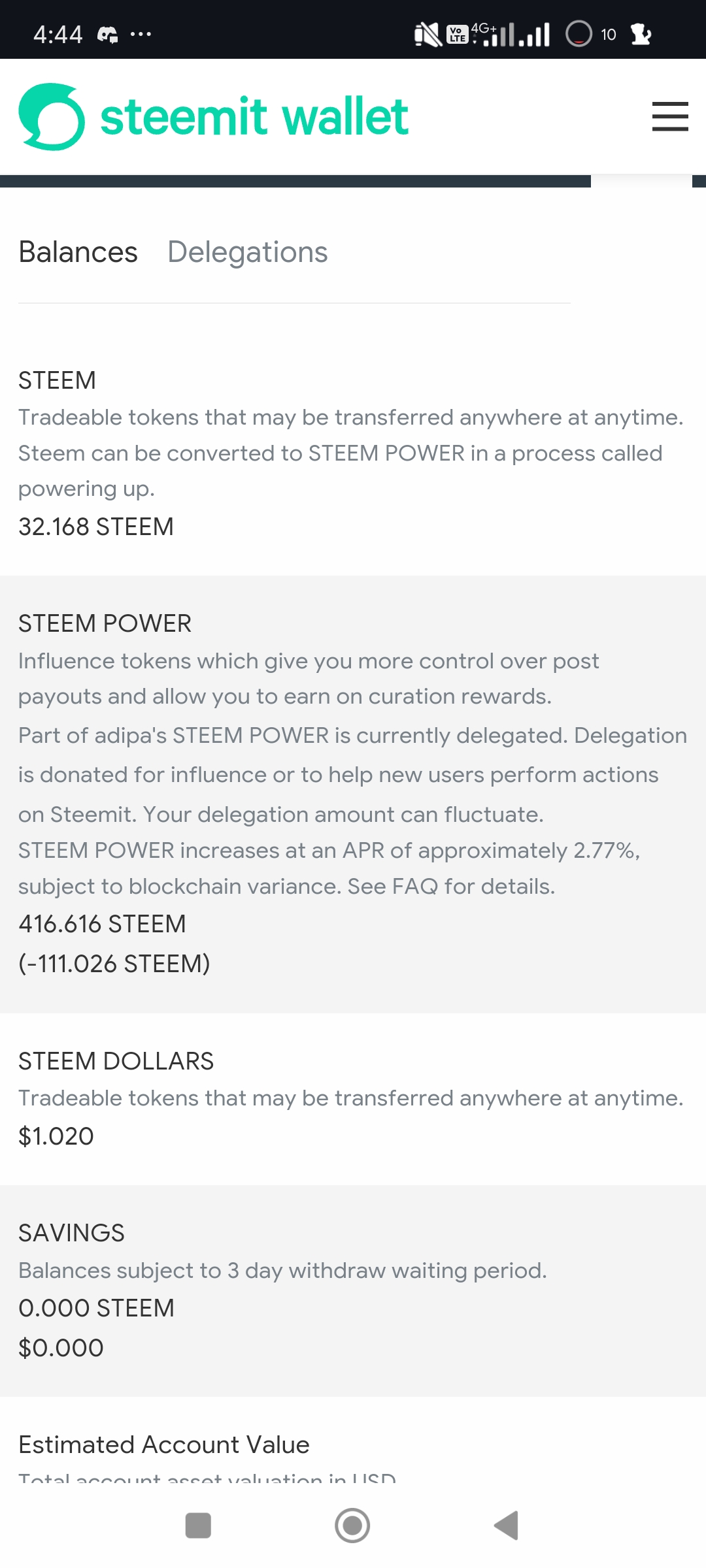The height and width of the screenshot is (1568, 706).
Task: Tap the muted vibration status icon
Action: pos(428,34)
